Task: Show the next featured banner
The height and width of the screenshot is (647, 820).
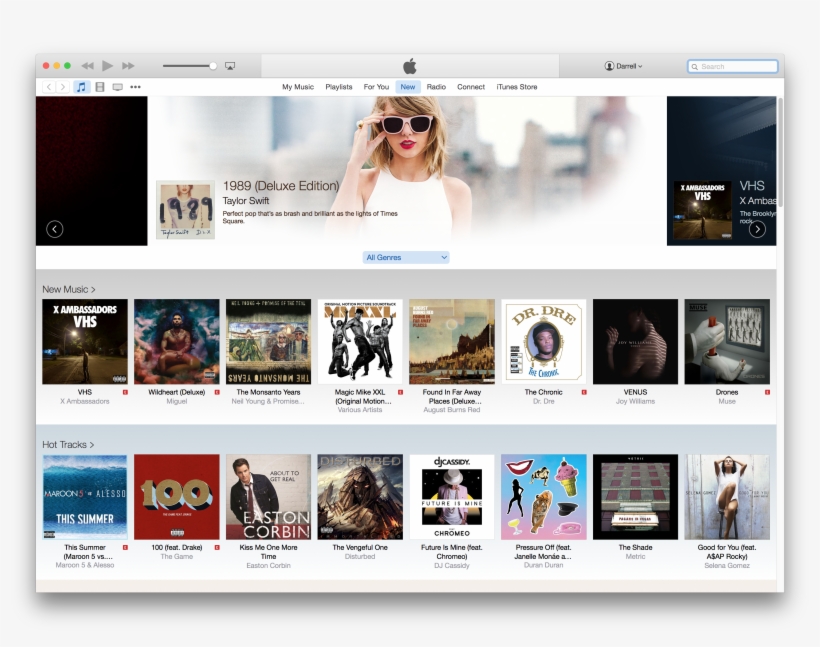Action: click(x=757, y=229)
